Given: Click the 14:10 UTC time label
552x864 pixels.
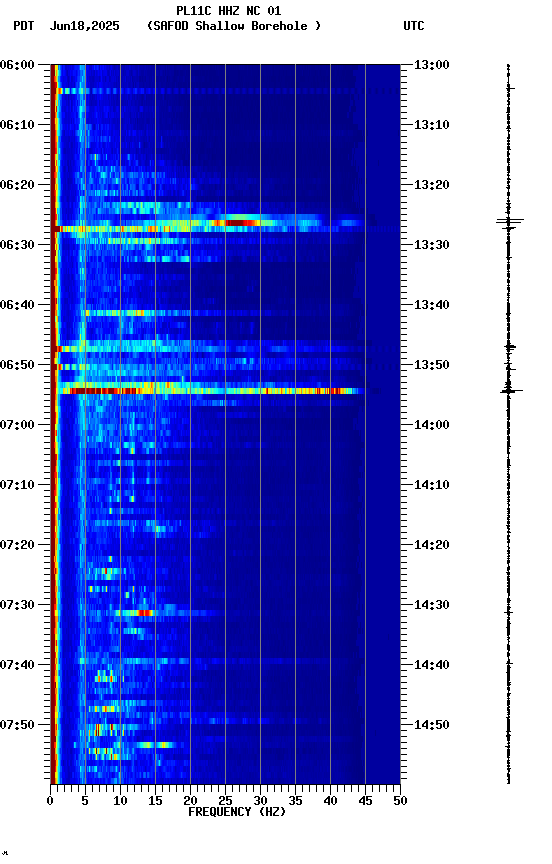Looking at the screenshot, I should click(x=432, y=485).
